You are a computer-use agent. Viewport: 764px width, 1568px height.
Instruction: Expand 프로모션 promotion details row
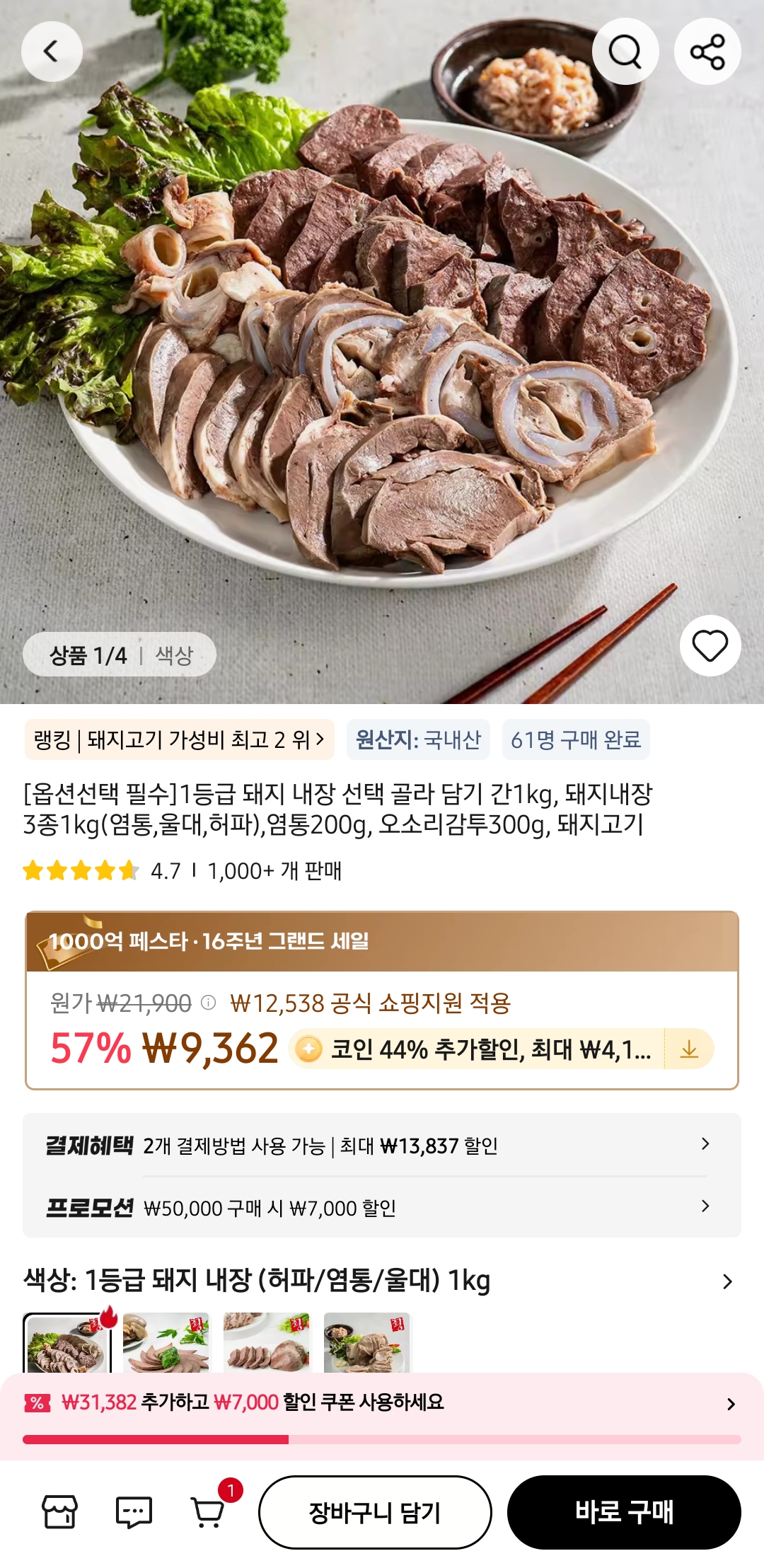pyautogui.click(x=705, y=1206)
